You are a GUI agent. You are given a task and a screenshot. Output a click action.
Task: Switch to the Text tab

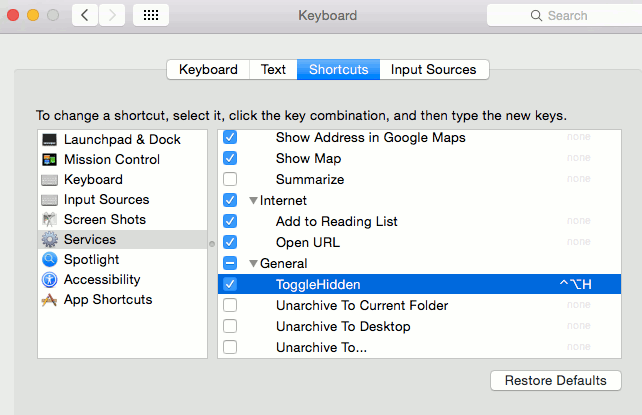point(273,70)
